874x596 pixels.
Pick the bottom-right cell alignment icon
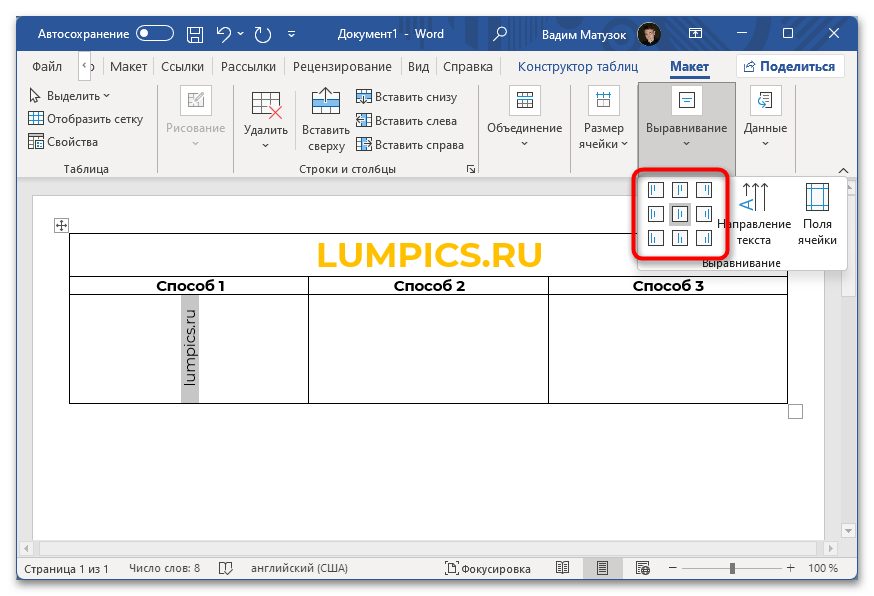coord(704,238)
